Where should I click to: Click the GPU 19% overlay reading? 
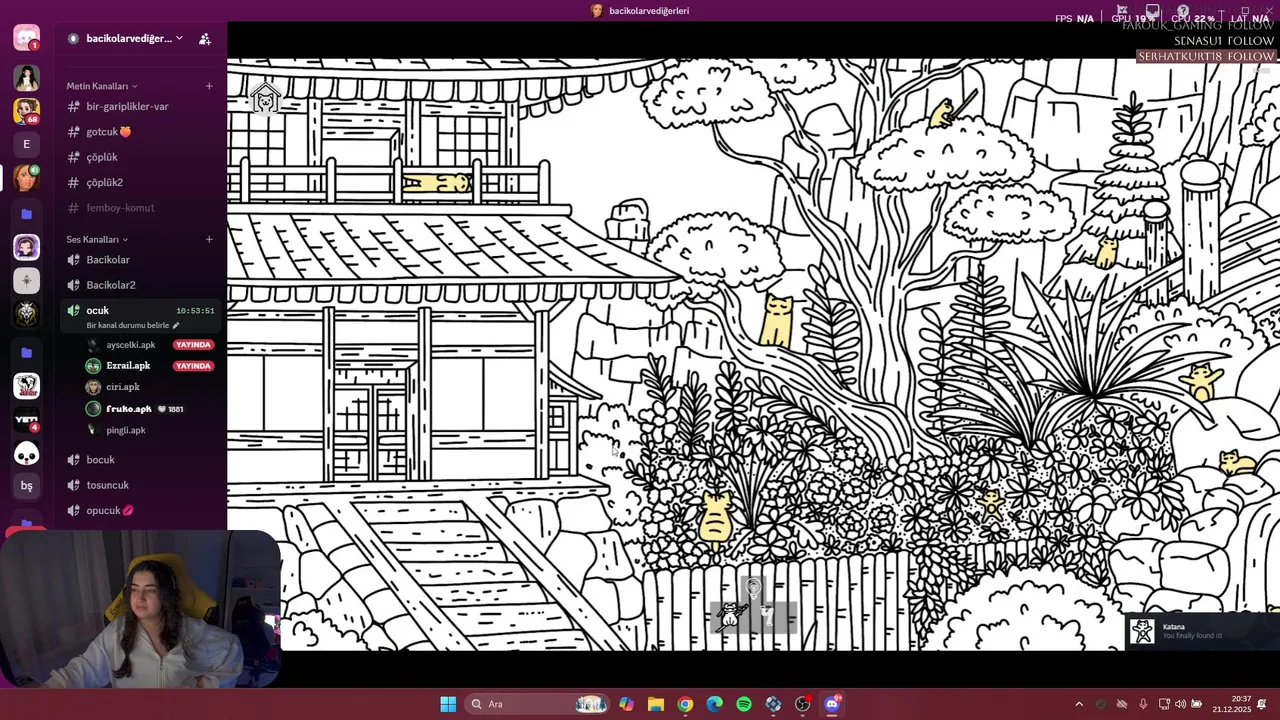pos(1133,18)
